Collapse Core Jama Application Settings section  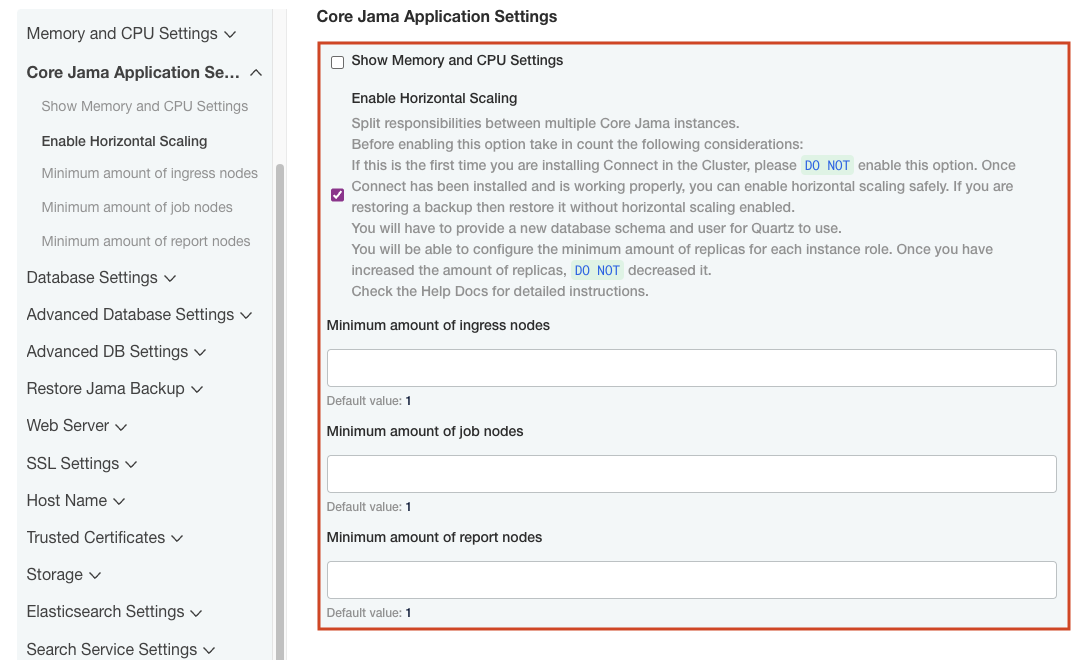point(144,72)
